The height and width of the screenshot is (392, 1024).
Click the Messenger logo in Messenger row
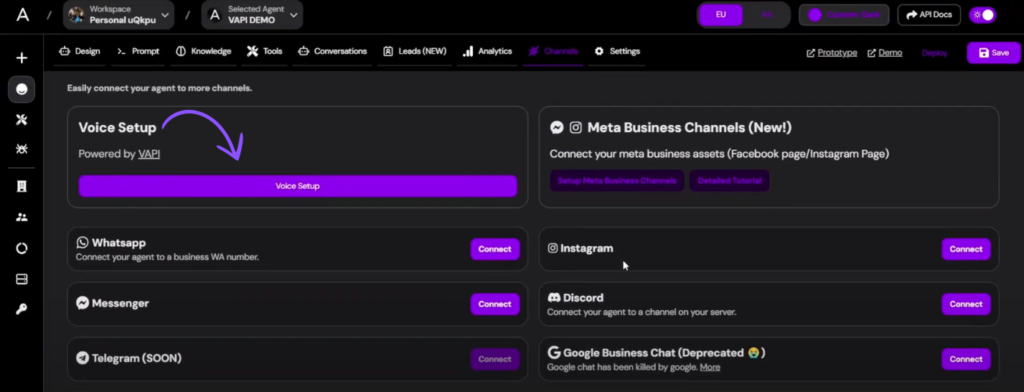[82, 303]
